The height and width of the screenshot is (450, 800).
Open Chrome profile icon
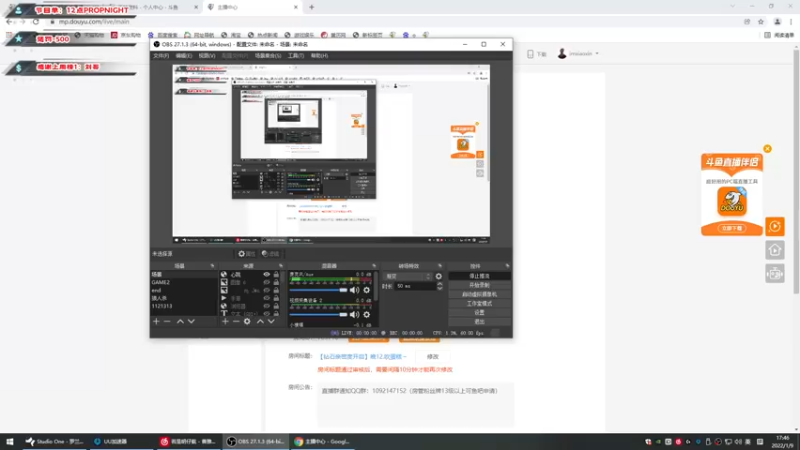coord(777,21)
